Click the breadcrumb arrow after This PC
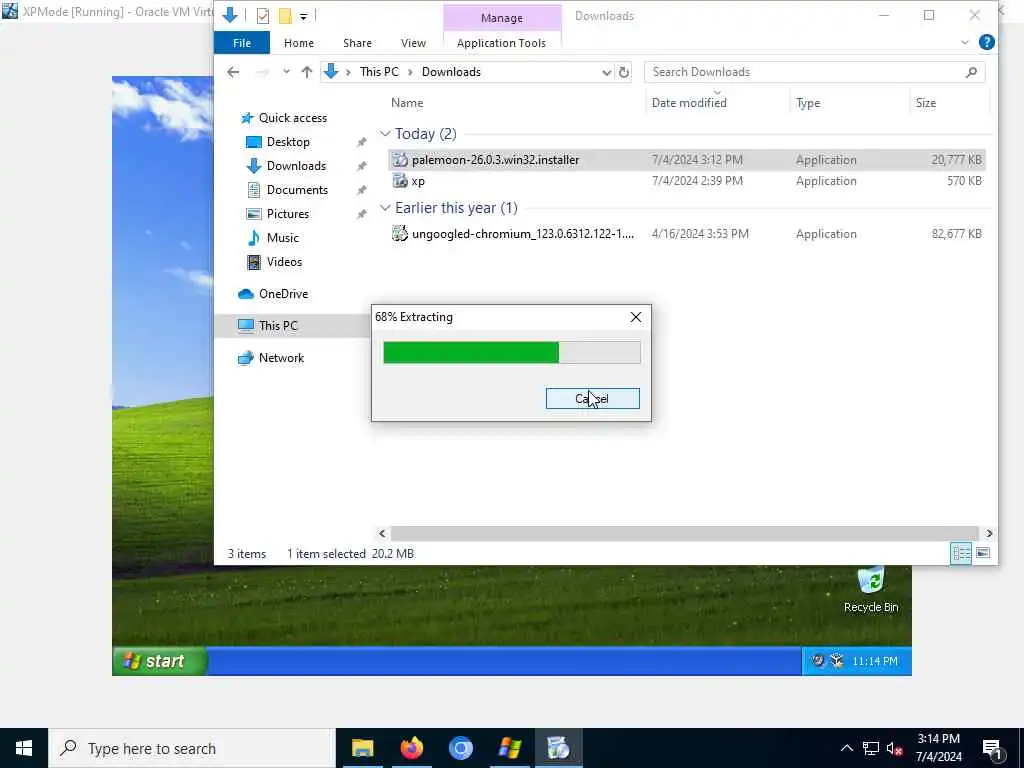The width and height of the screenshot is (1024, 768). pos(410,72)
